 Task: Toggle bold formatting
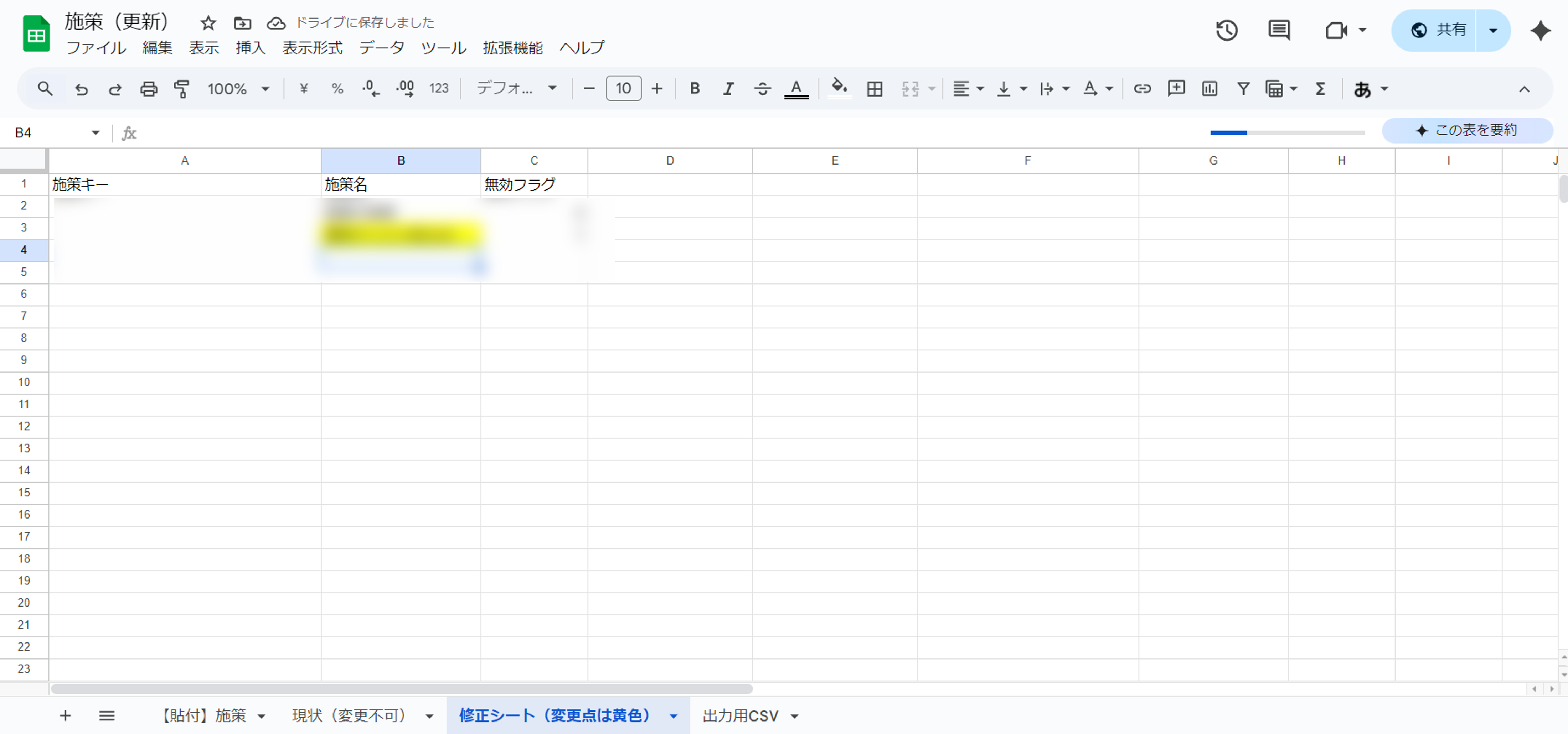694,89
